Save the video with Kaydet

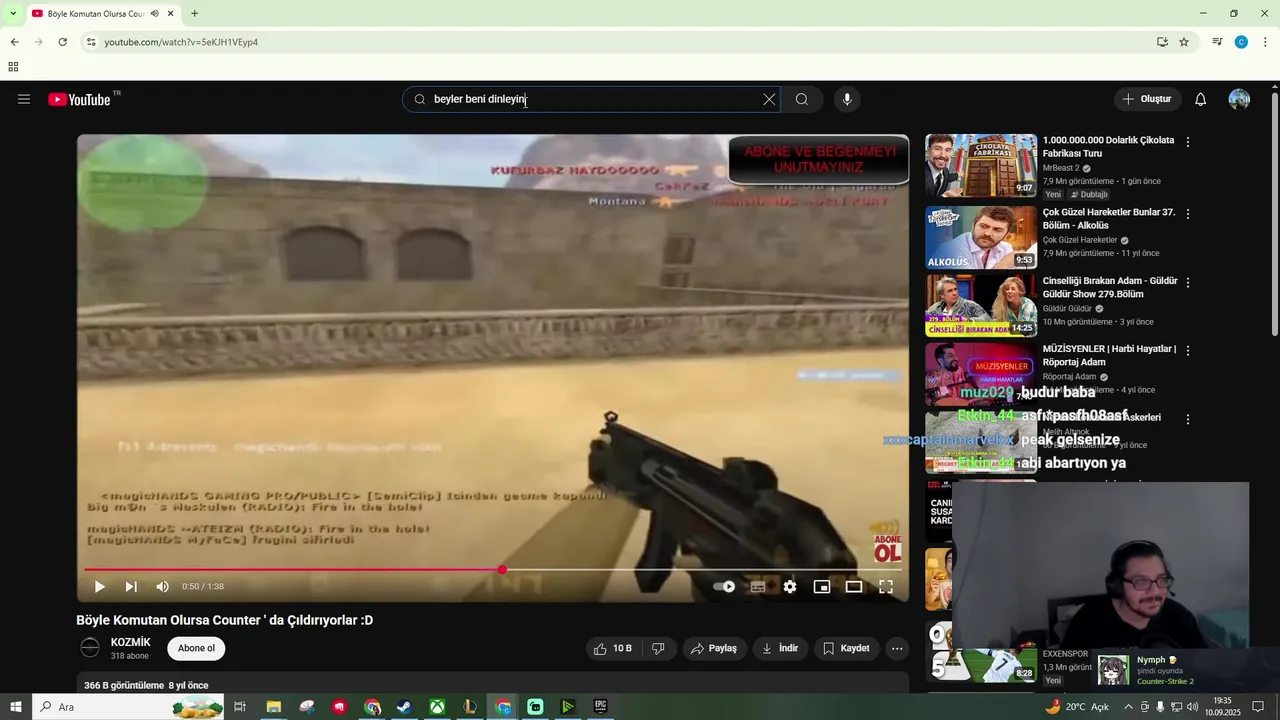pos(846,648)
